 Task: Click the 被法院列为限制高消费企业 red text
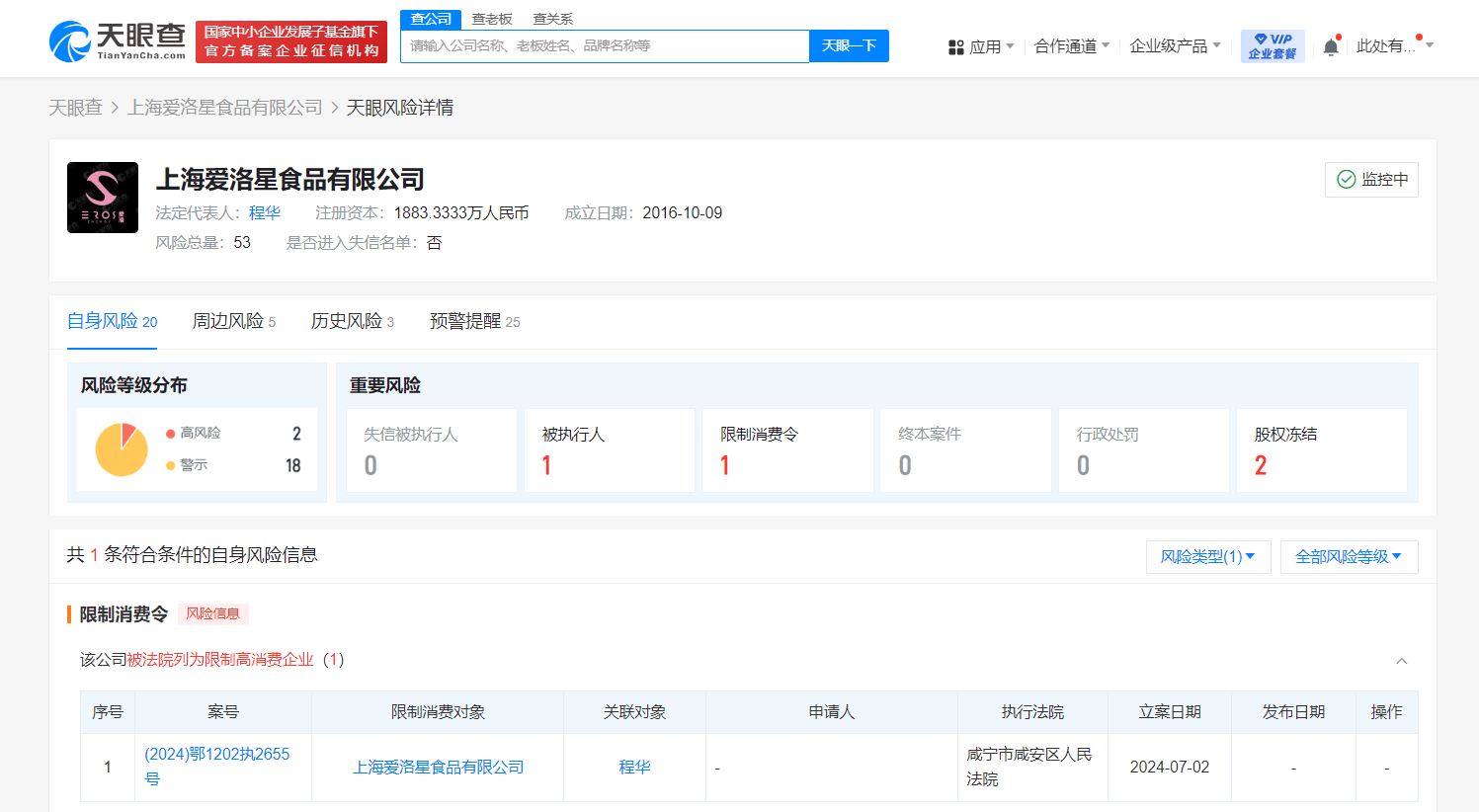coord(220,660)
